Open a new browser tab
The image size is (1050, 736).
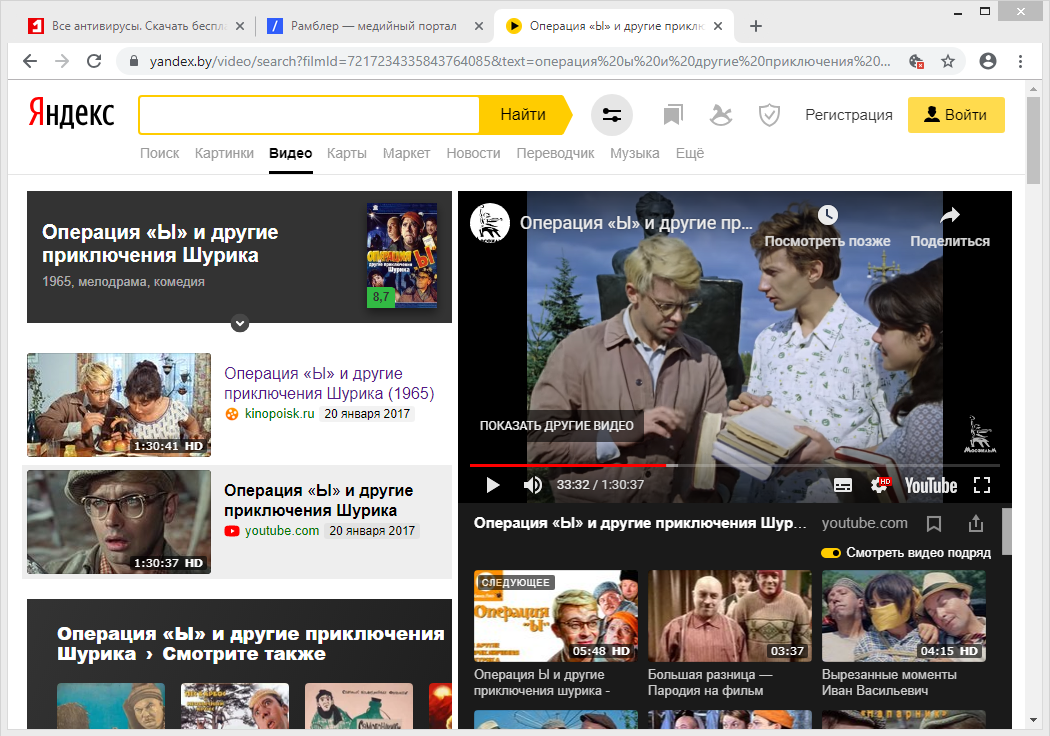click(756, 26)
